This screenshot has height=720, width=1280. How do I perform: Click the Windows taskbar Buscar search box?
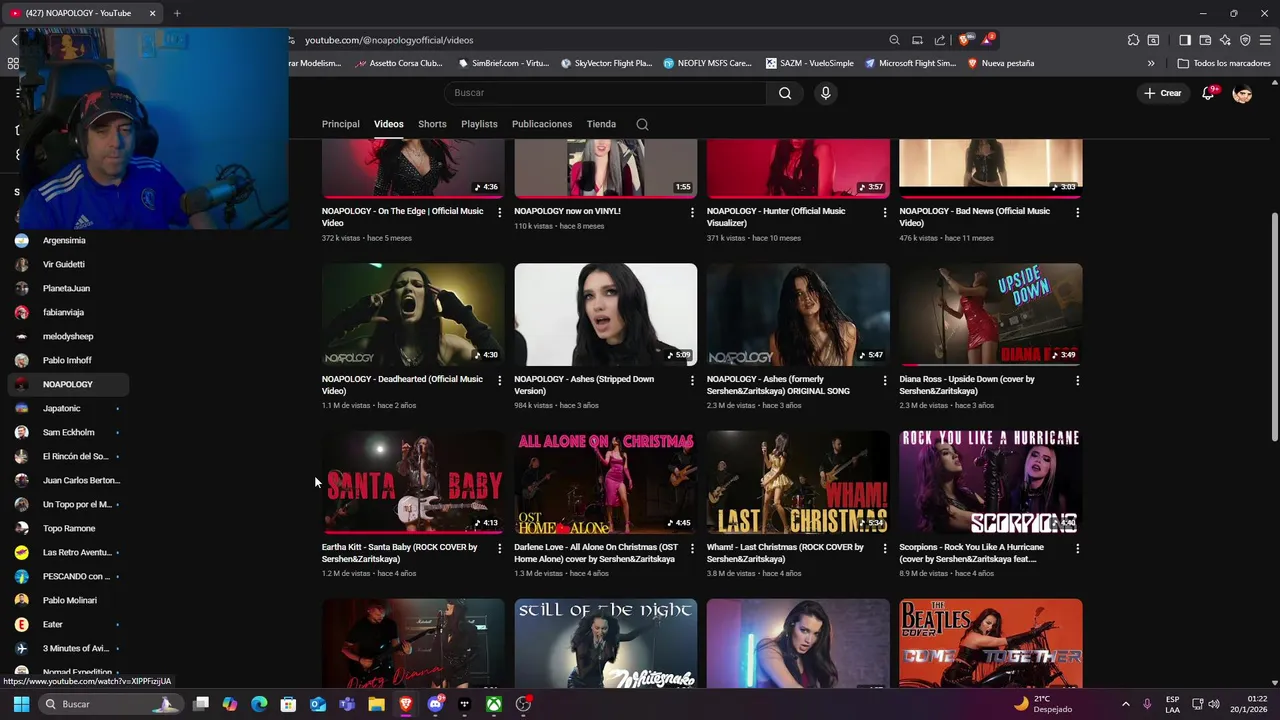[111, 704]
